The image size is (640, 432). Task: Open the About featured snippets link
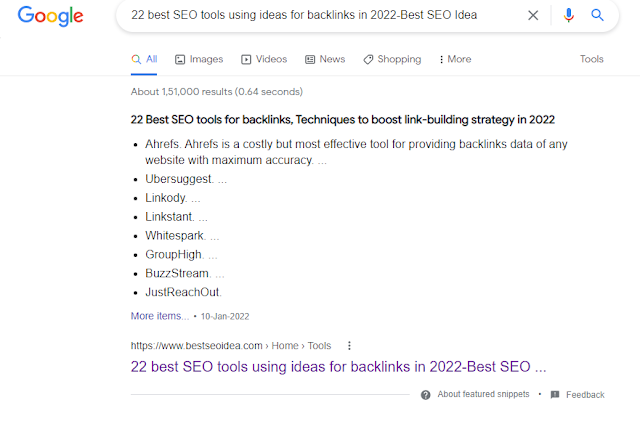click(483, 394)
